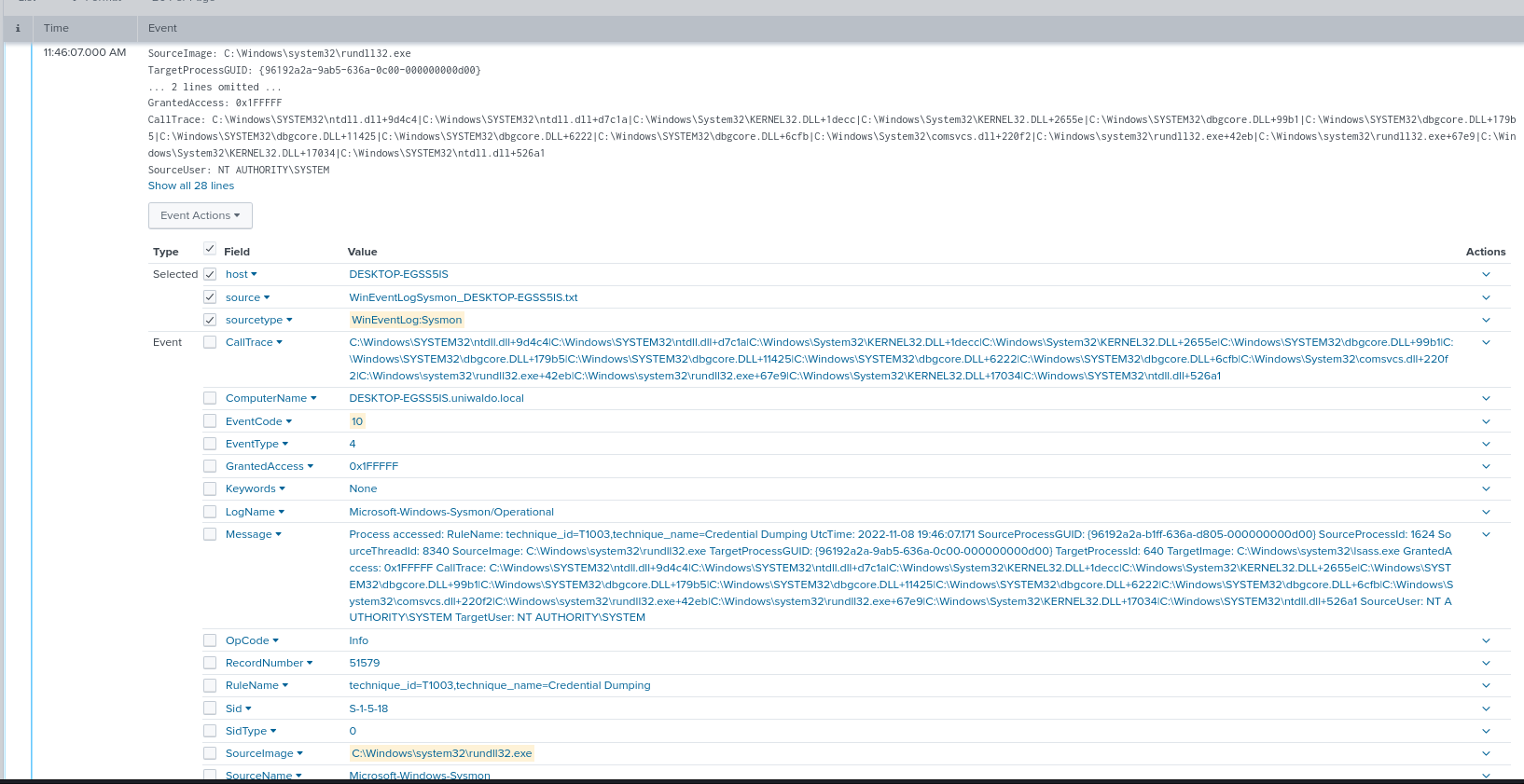Open the host field name dropdown
The image size is (1524, 784).
(x=242, y=274)
